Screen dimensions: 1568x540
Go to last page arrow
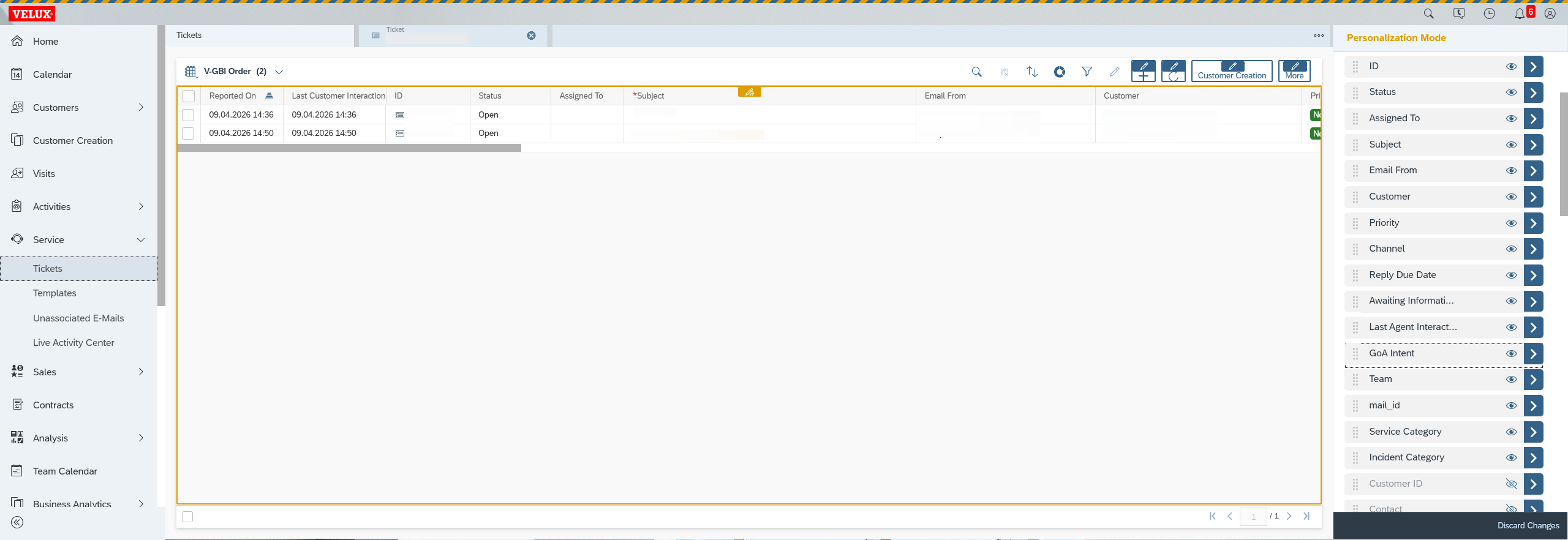[1306, 516]
